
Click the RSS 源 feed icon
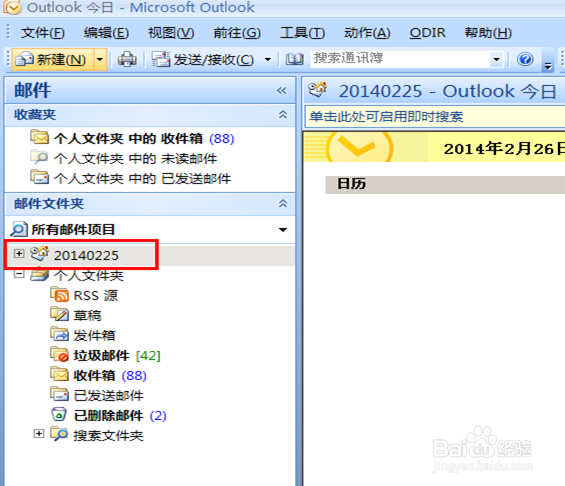point(59,294)
